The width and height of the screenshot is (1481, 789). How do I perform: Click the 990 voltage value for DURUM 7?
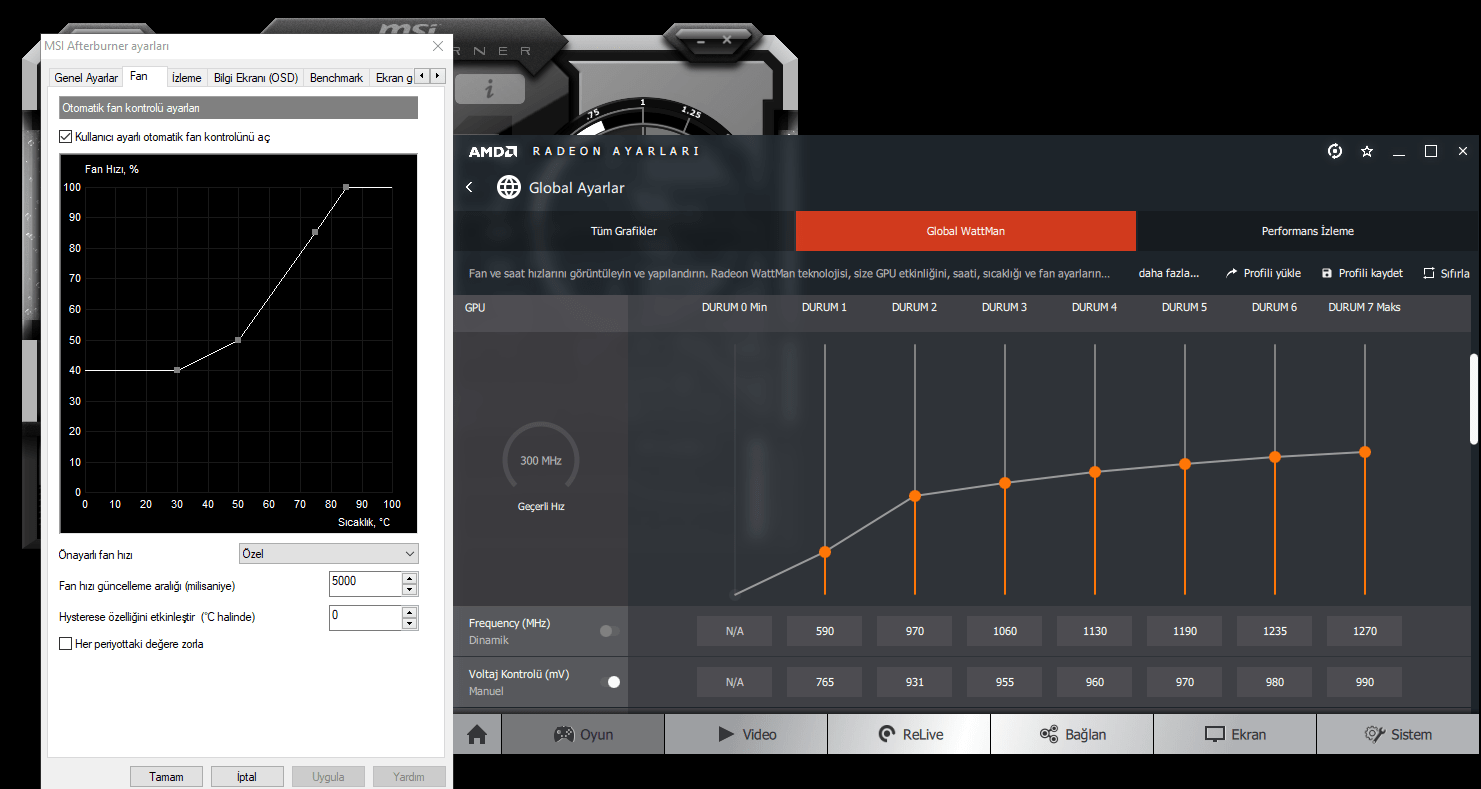[x=1365, y=682]
